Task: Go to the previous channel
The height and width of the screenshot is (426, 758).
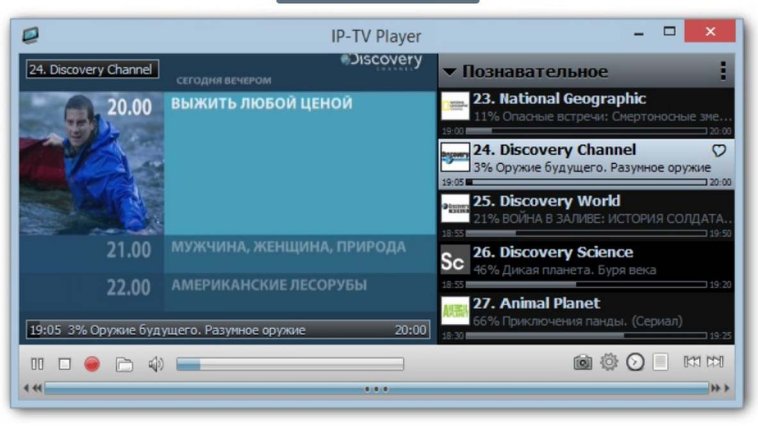Action: (x=692, y=361)
